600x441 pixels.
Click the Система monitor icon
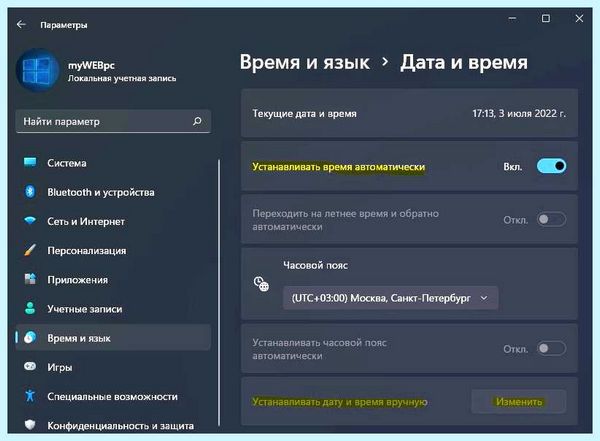point(30,162)
